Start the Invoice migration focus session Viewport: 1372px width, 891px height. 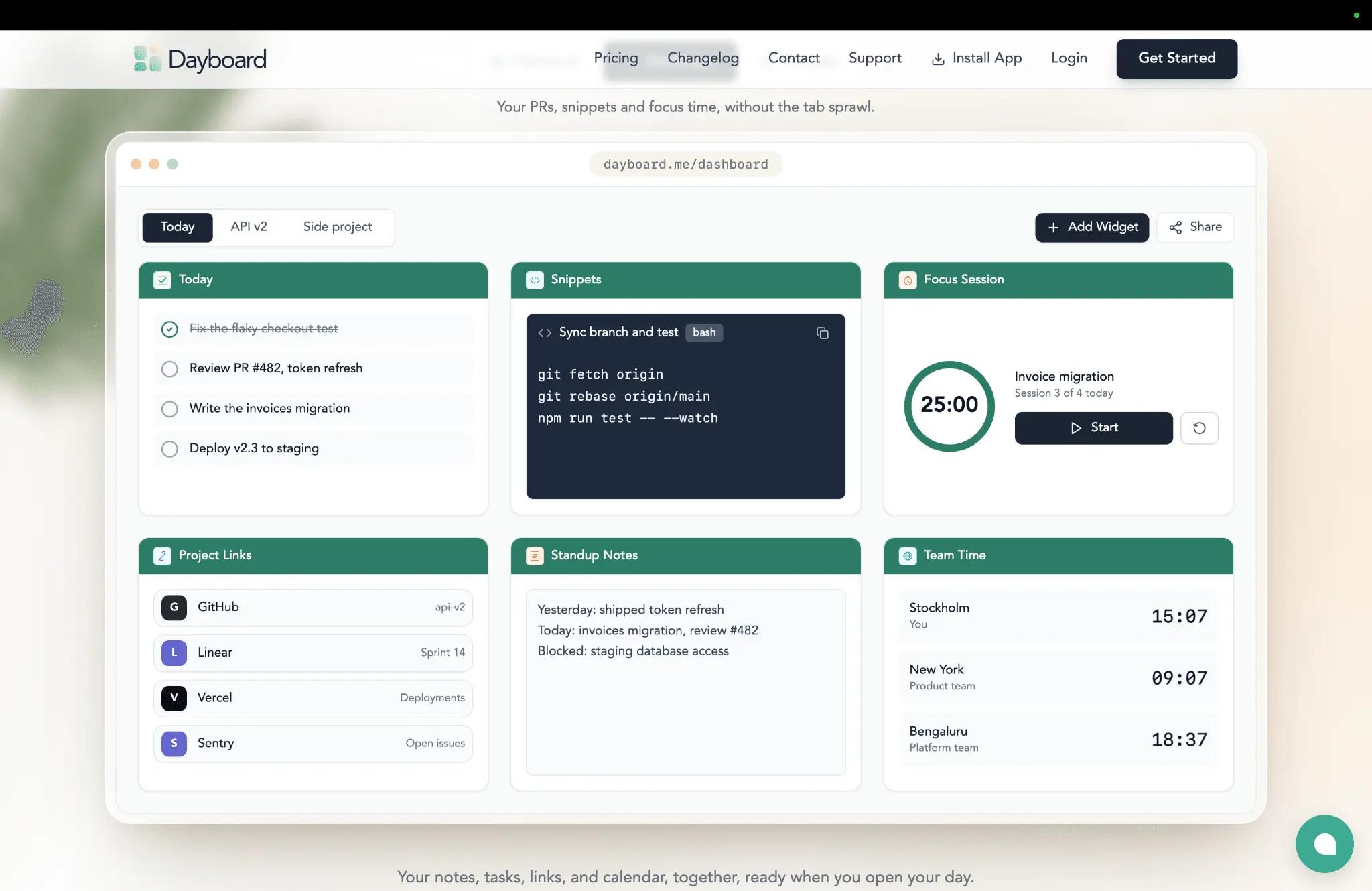point(1093,428)
